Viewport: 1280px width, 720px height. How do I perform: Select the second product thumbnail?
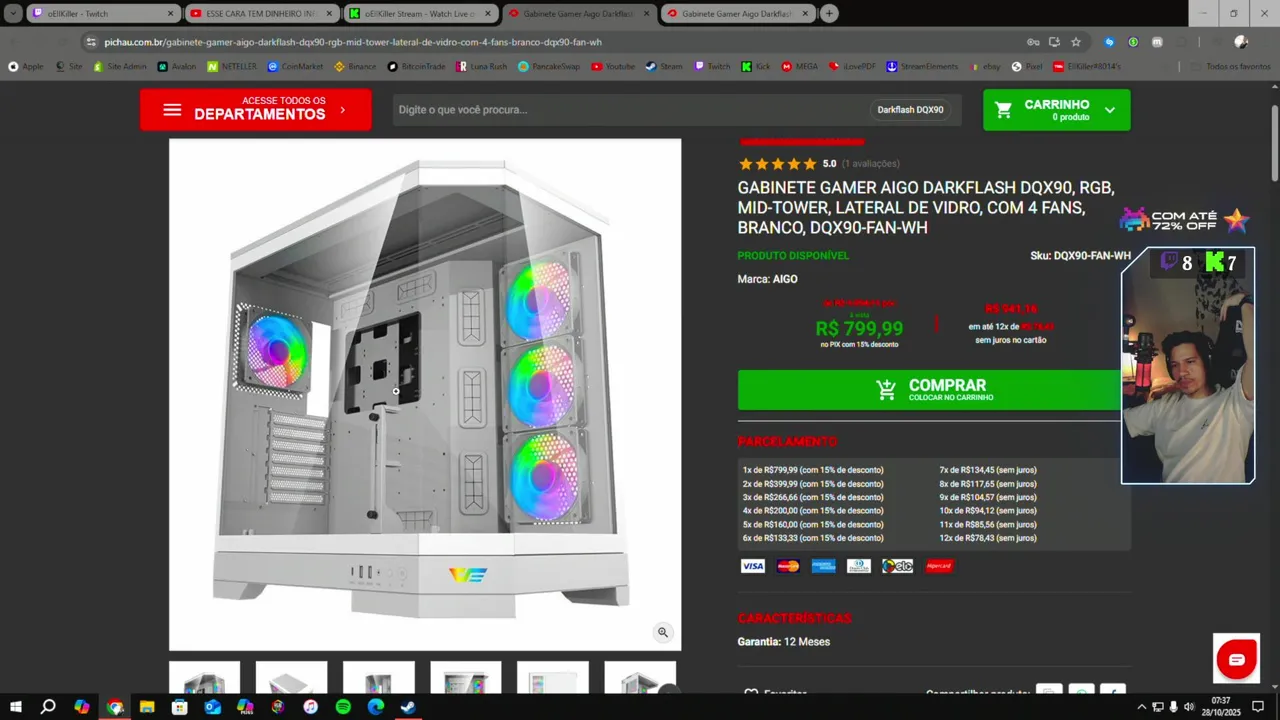(291, 679)
